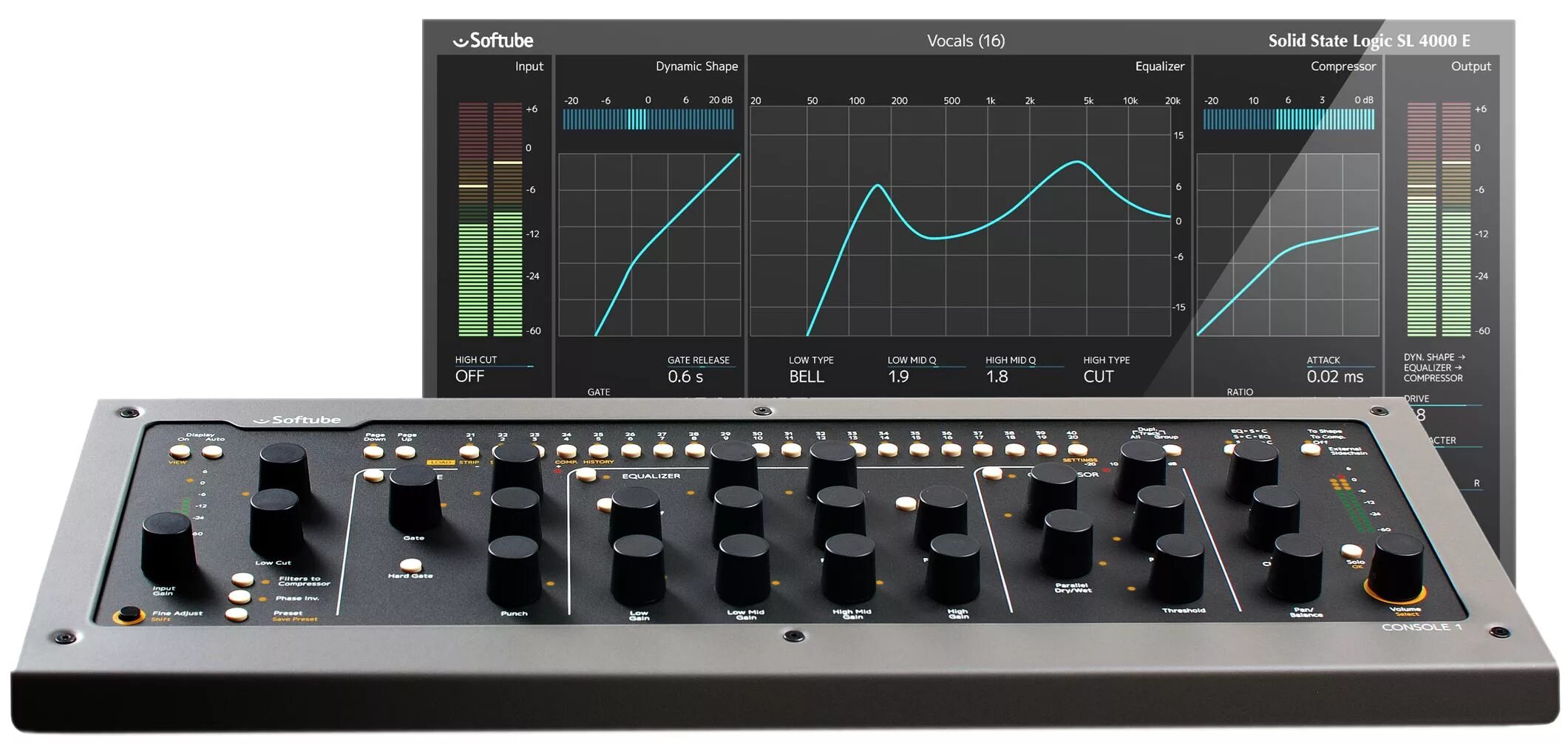Viewport: 1568px width, 745px height.
Task: Enable Filters to Compressor button
Action: 242,579
